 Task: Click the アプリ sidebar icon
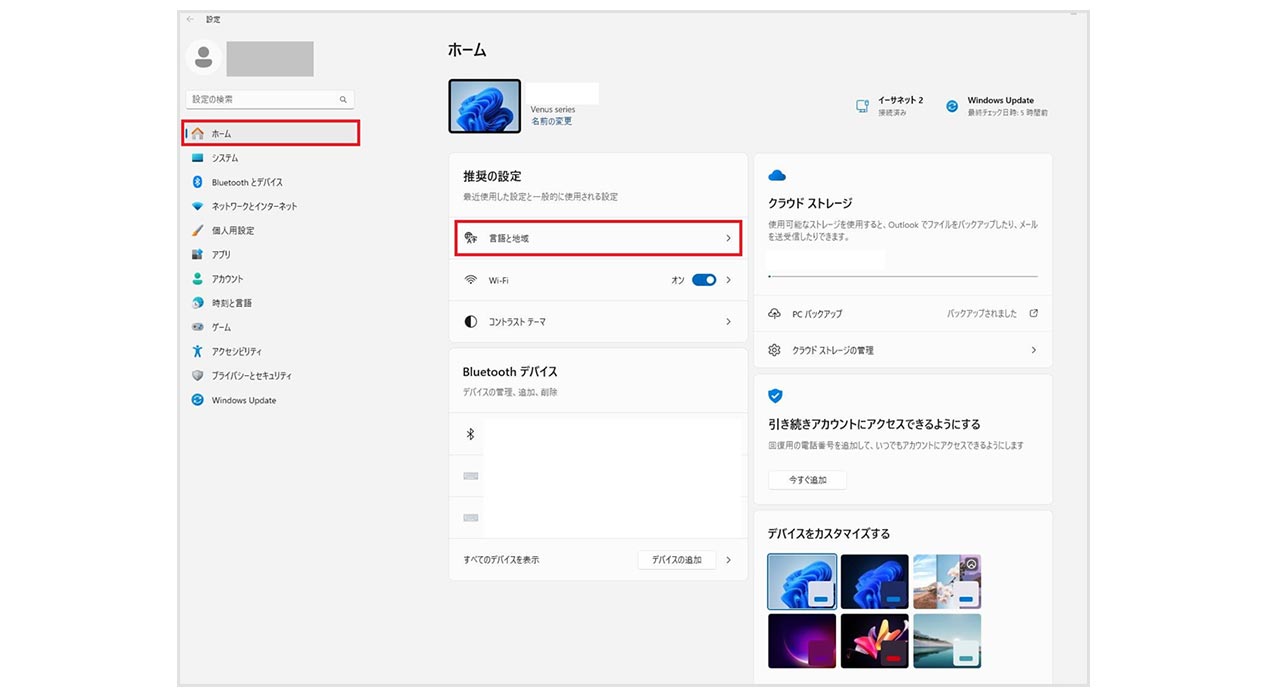coord(198,254)
